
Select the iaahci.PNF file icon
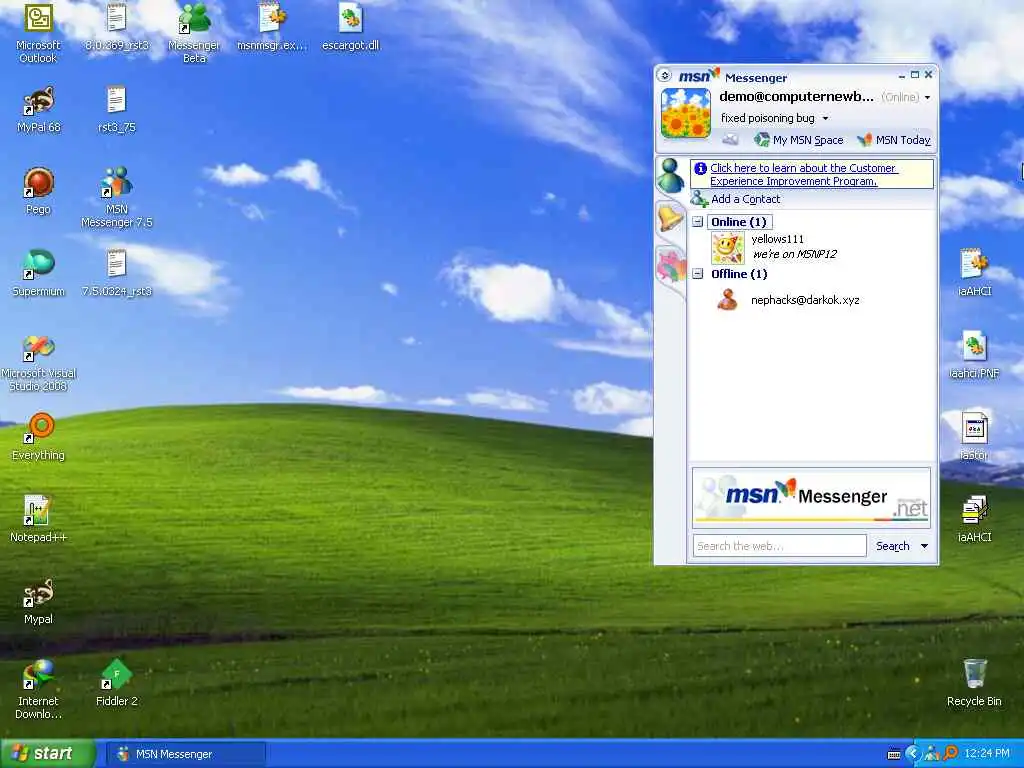coord(974,355)
